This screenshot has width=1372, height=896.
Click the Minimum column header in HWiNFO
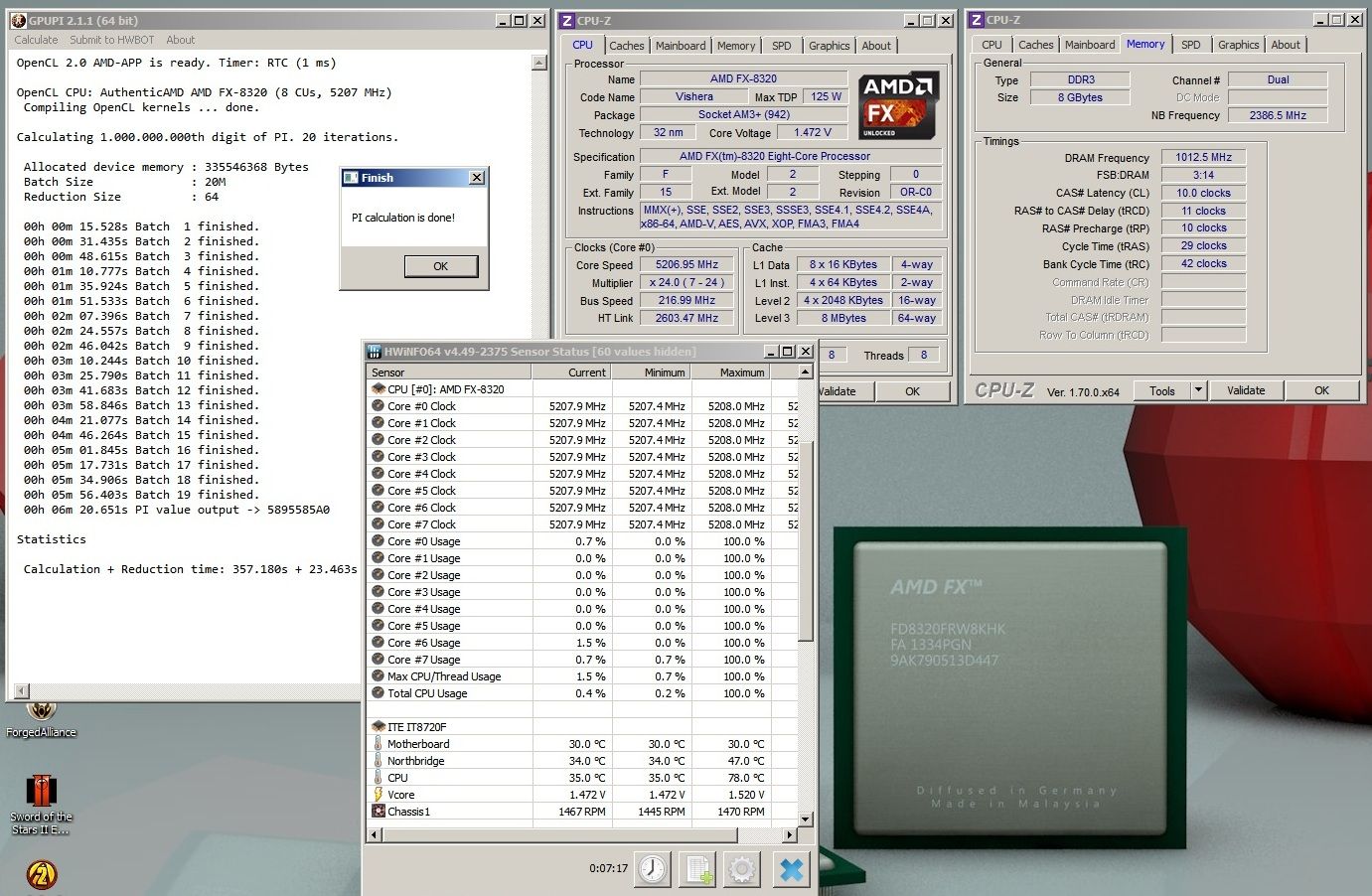pos(651,373)
